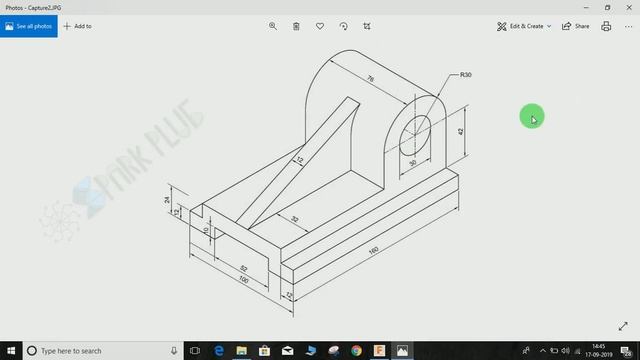Launch Microsoft Edge from the taskbar

(219, 351)
